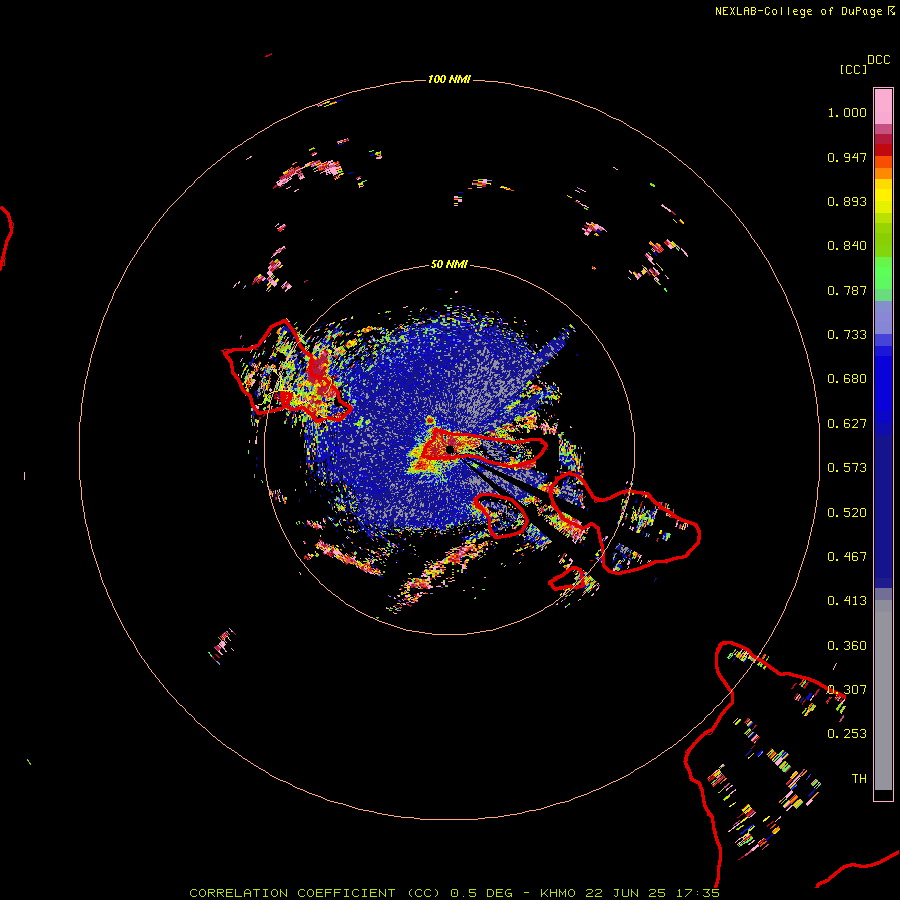Click the 0.253 color scale value
The image size is (900, 900).
coord(847,734)
